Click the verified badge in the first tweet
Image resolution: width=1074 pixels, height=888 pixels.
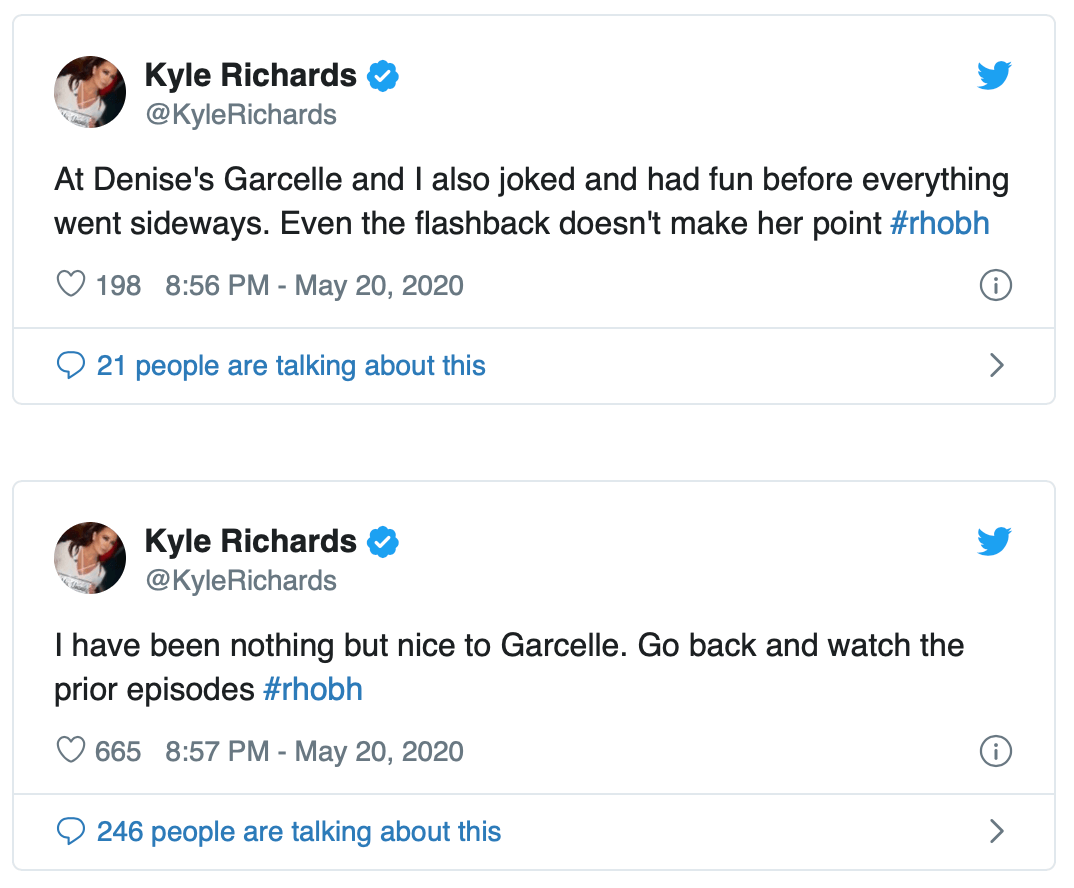(383, 75)
